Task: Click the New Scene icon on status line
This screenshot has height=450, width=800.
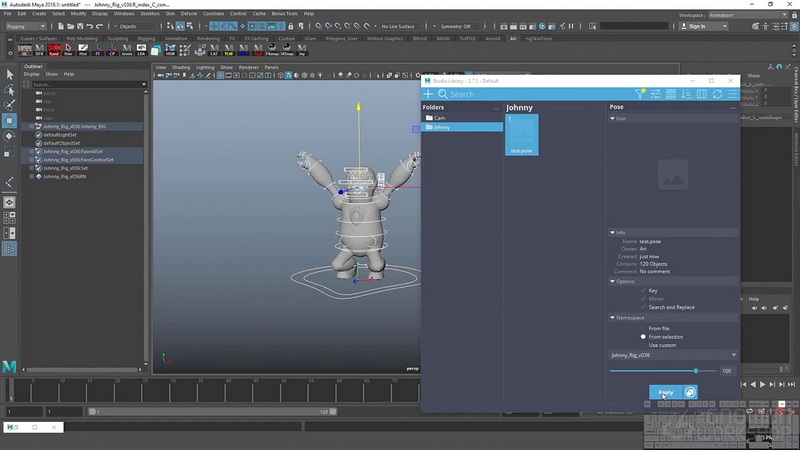Action: [61, 26]
